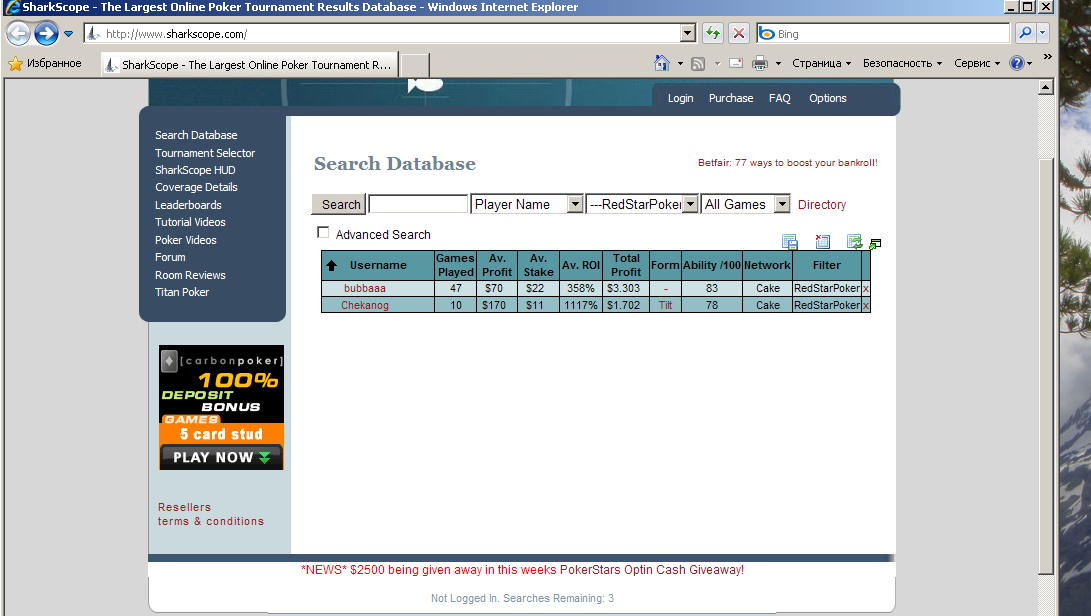The height and width of the screenshot is (616, 1091).
Task: Click the refresh table icon with green arrows
Action: point(854,242)
